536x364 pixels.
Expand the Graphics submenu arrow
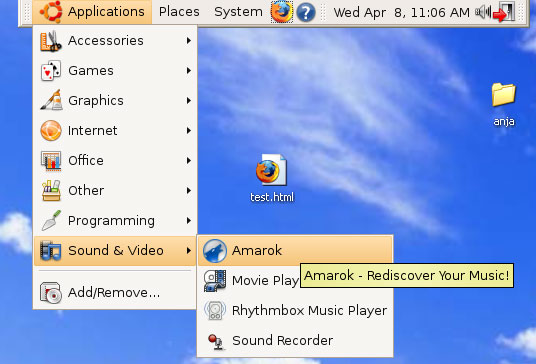189,100
